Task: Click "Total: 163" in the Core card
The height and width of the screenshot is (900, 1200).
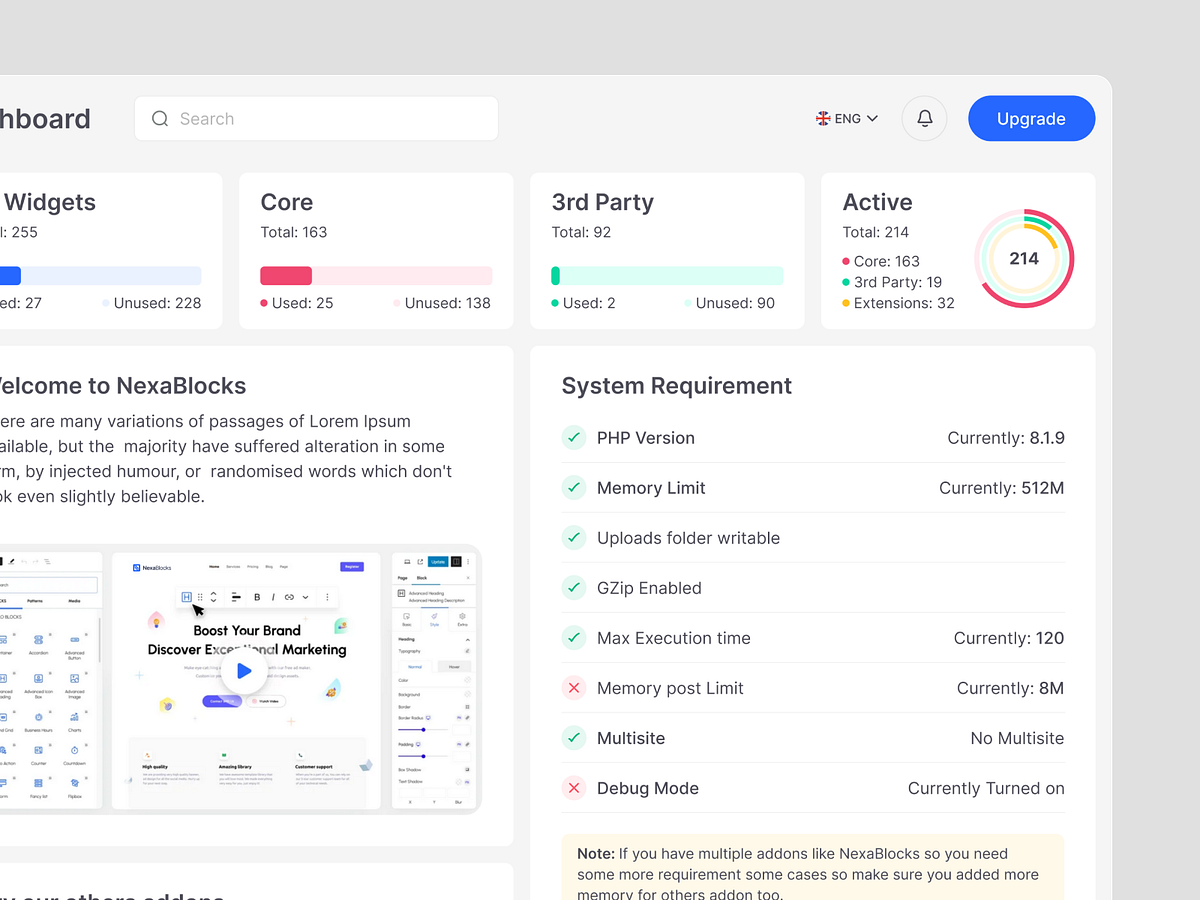Action: tap(294, 232)
